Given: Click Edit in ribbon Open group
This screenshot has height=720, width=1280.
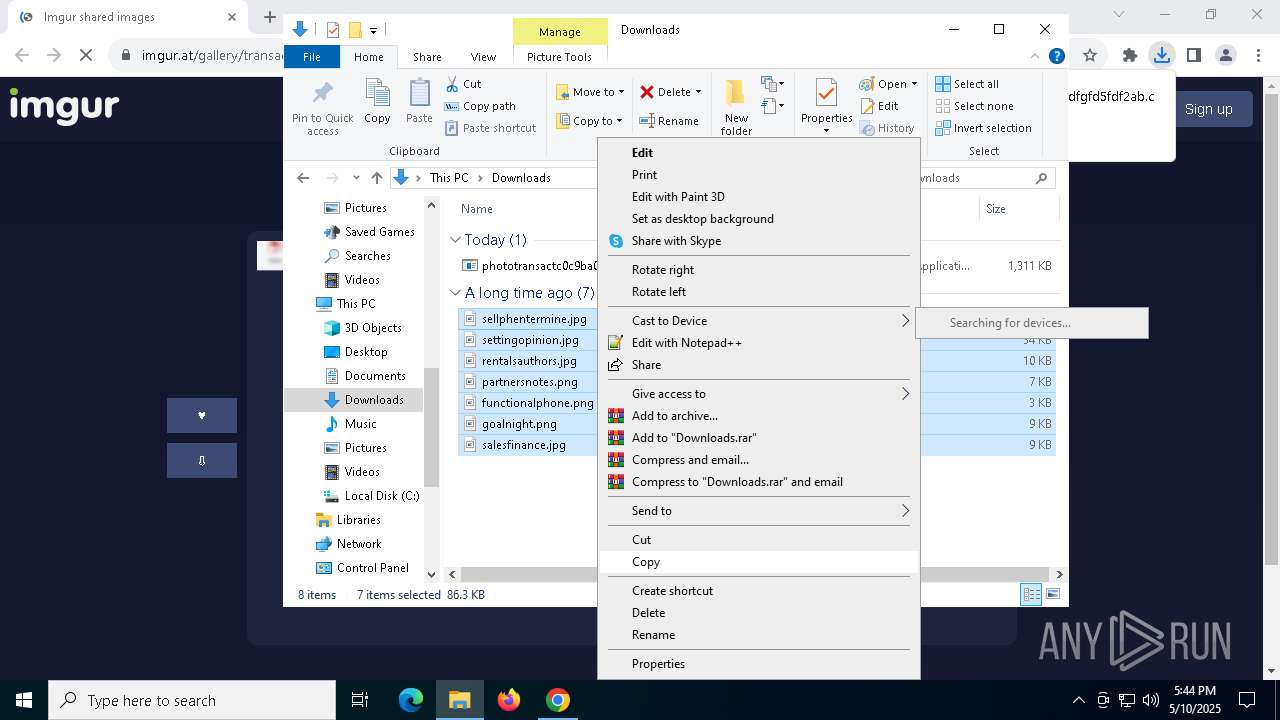Looking at the screenshot, I should pyautogui.click(x=879, y=106).
